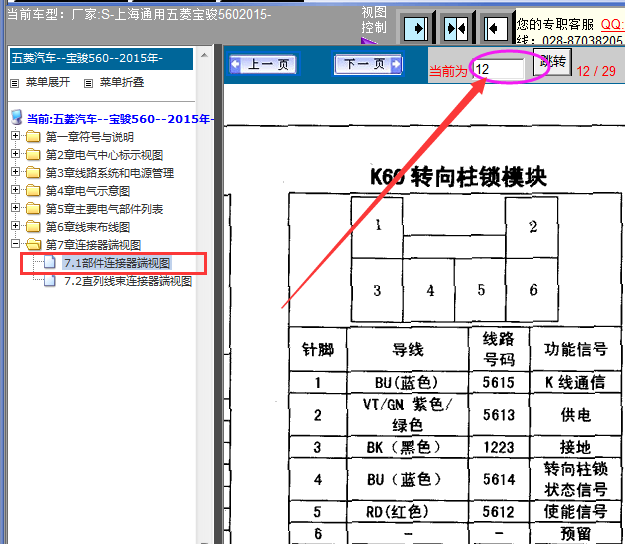Click folder icon of 第一章符号与说明

33,136
